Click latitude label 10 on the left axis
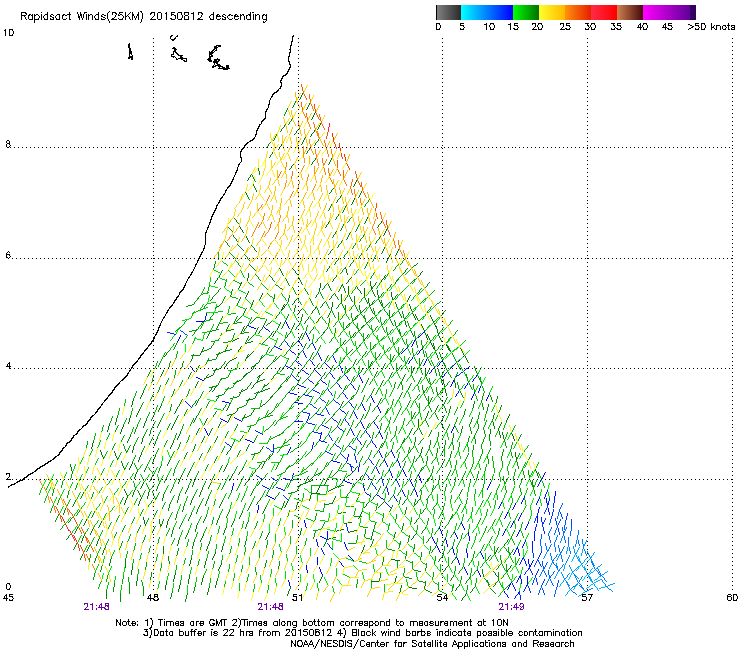 pyautogui.click(x=8, y=33)
